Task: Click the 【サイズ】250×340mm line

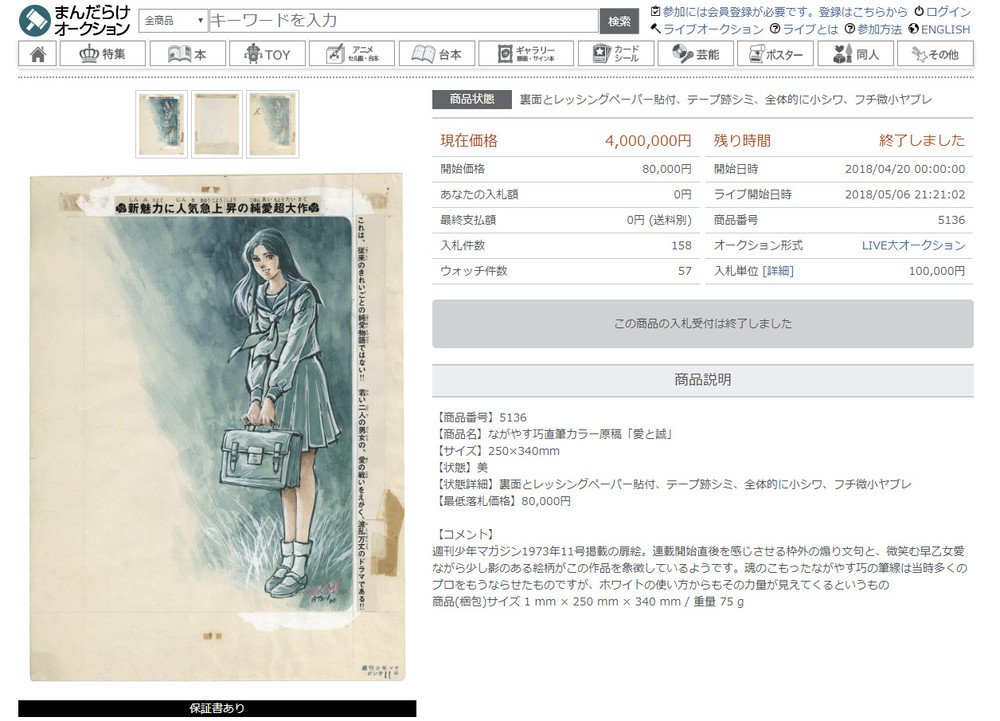Action: pos(497,451)
